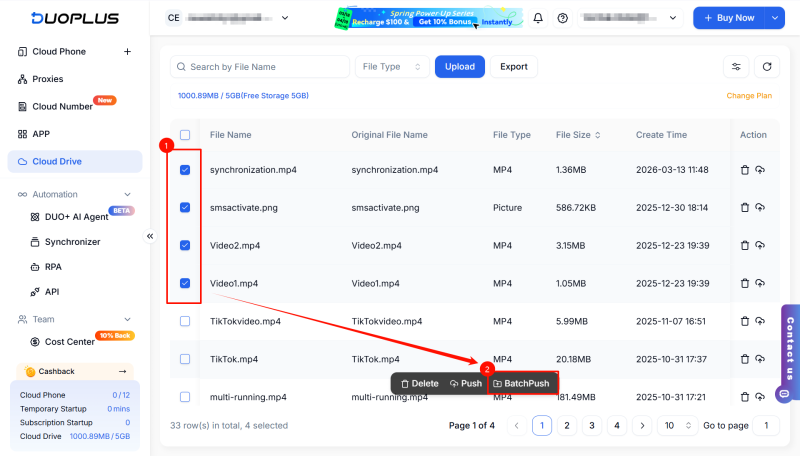Screen dimensions: 800x456
Task: Click the refresh icon above the table
Action: point(766,67)
